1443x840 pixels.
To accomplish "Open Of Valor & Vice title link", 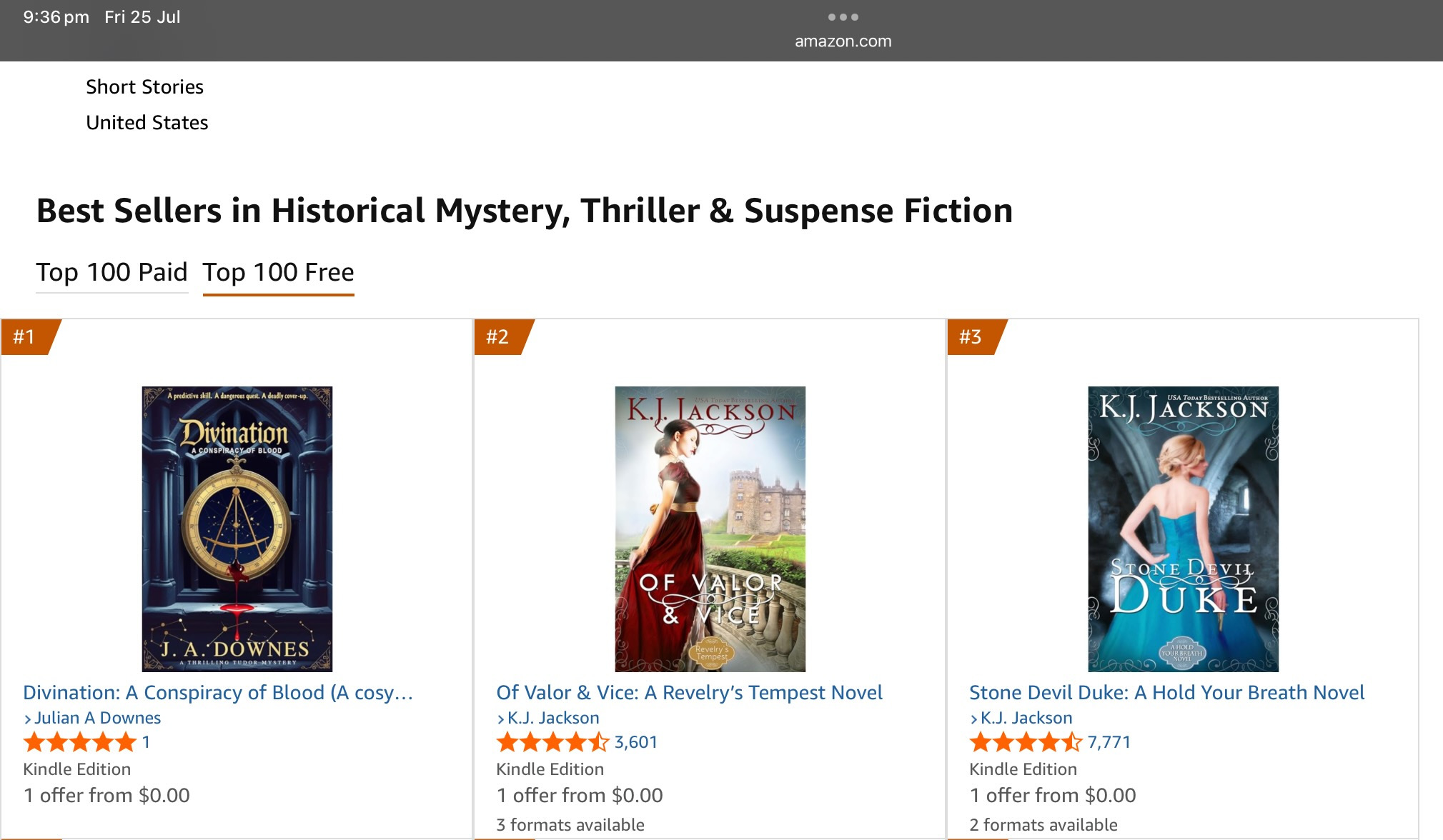I will (689, 693).
